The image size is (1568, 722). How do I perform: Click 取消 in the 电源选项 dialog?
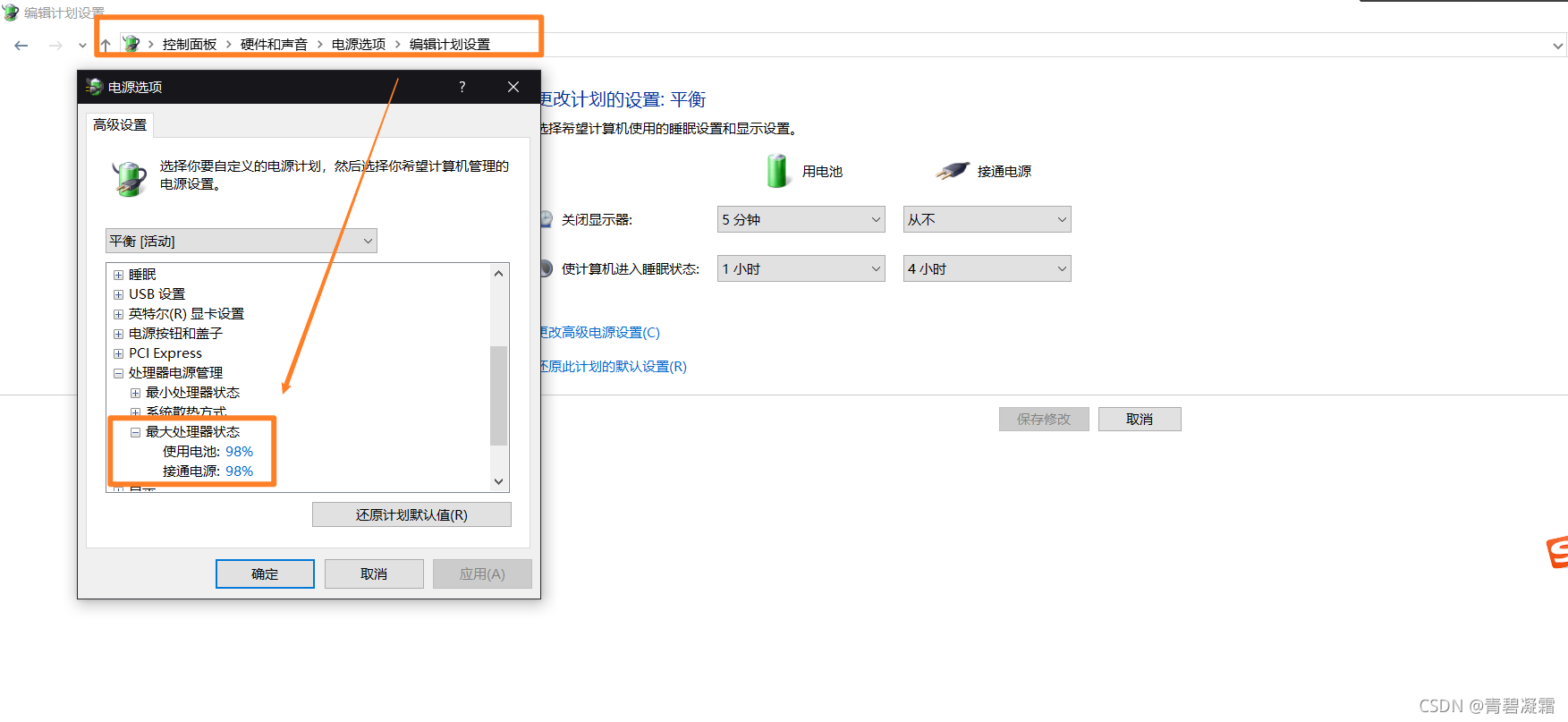tap(374, 573)
